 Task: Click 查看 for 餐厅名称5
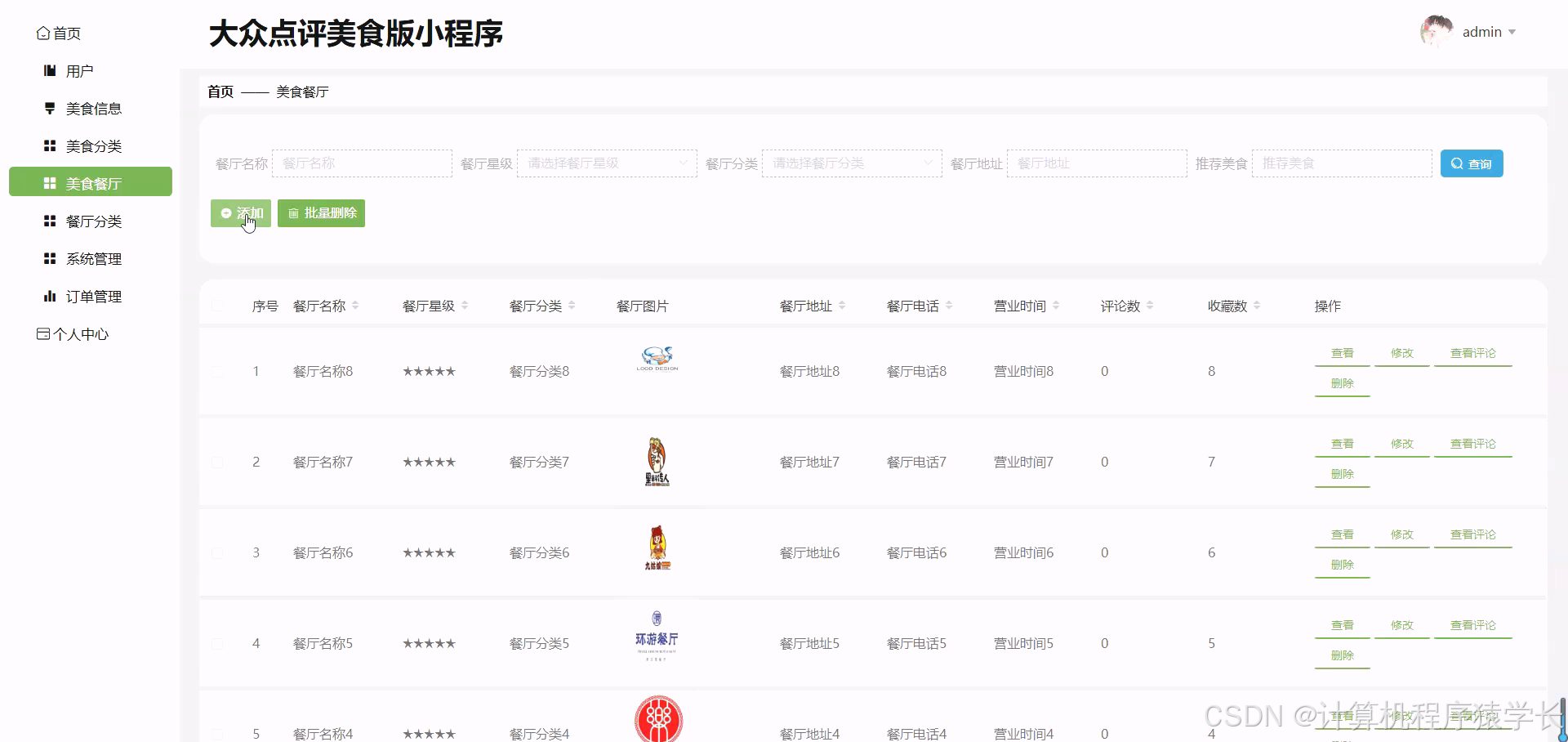(1343, 625)
